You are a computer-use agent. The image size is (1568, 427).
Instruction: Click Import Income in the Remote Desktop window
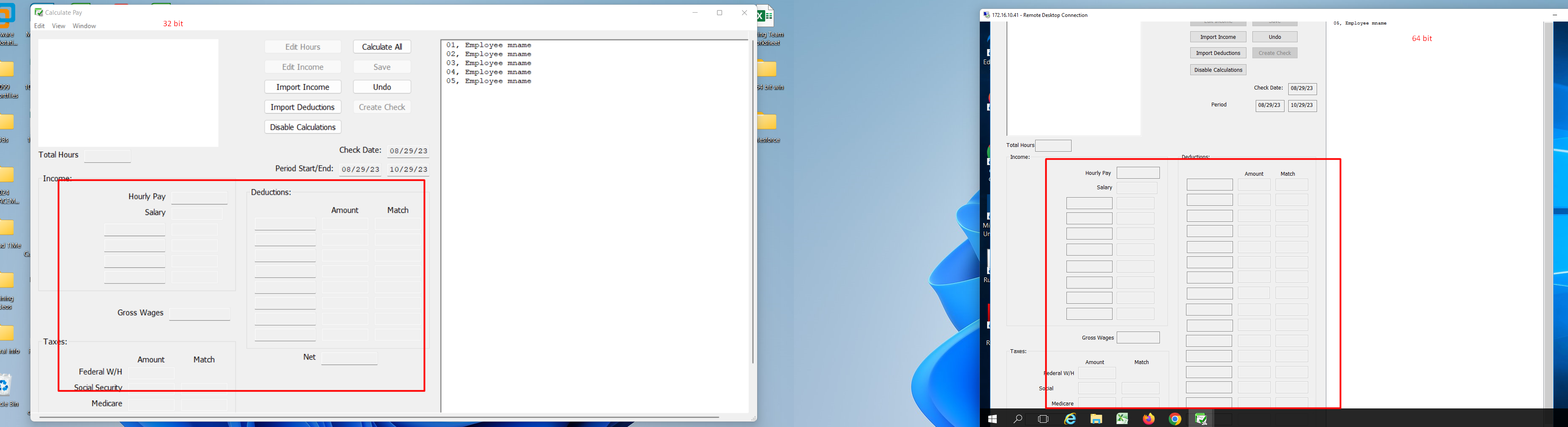click(1218, 37)
